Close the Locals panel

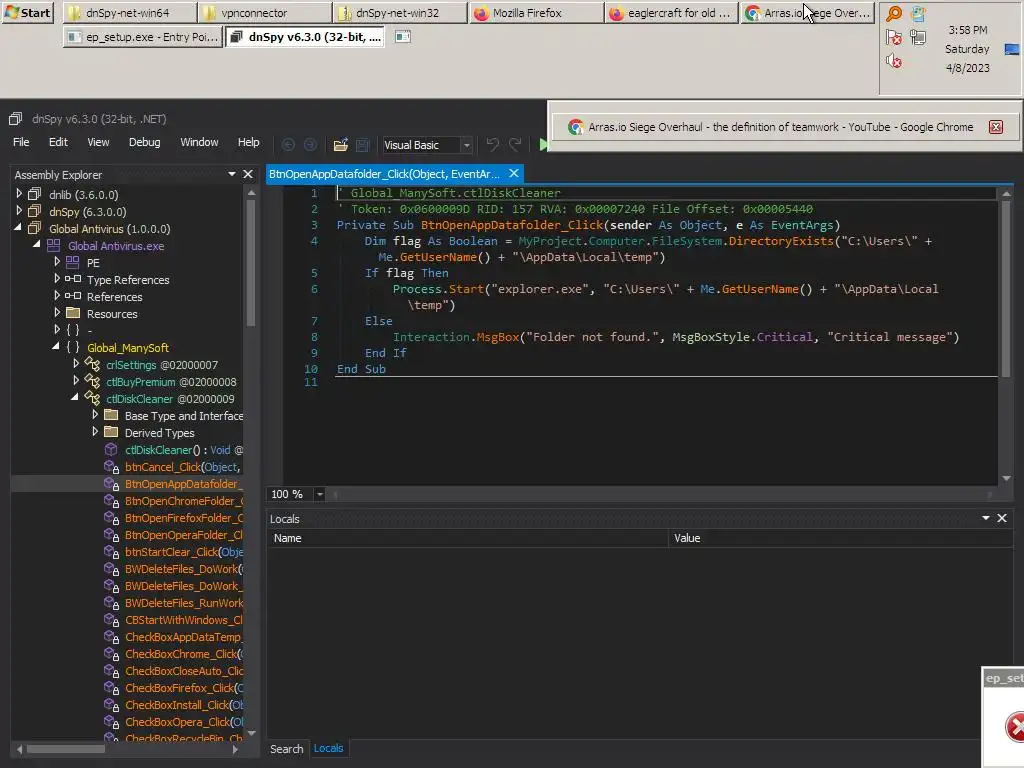(x=1002, y=518)
